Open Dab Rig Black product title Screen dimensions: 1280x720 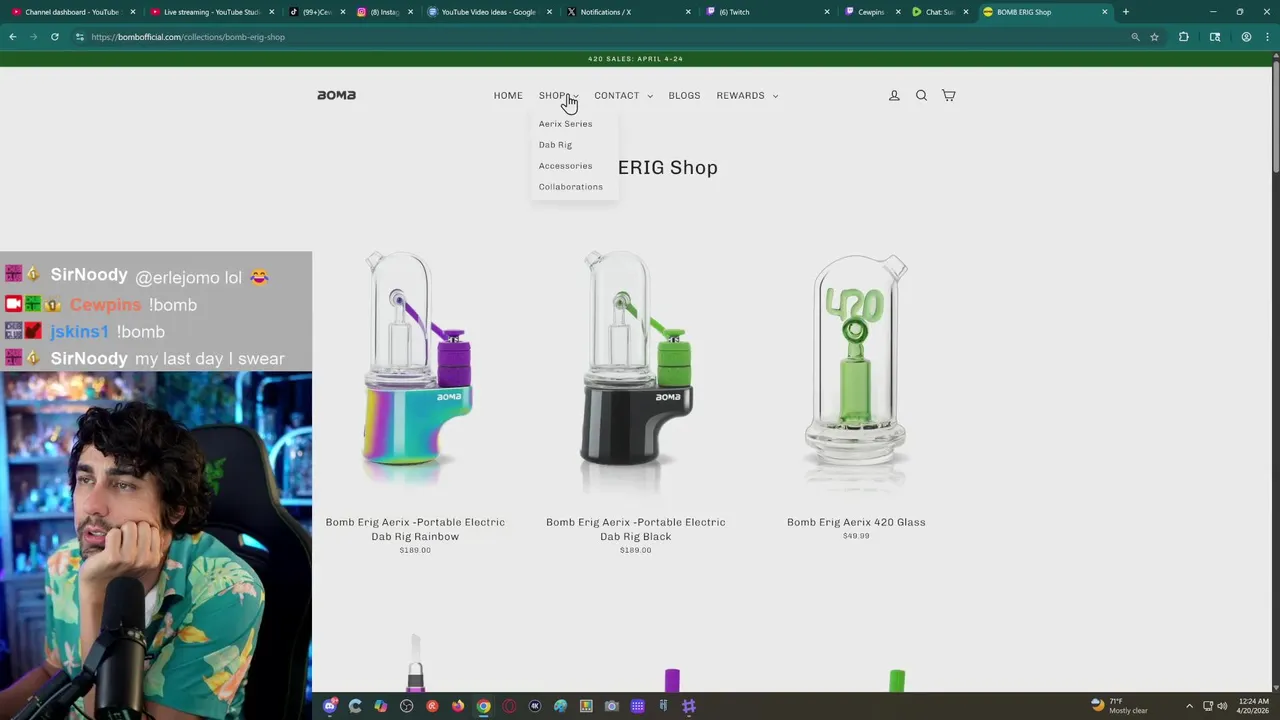pyautogui.click(x=635, y=529)
